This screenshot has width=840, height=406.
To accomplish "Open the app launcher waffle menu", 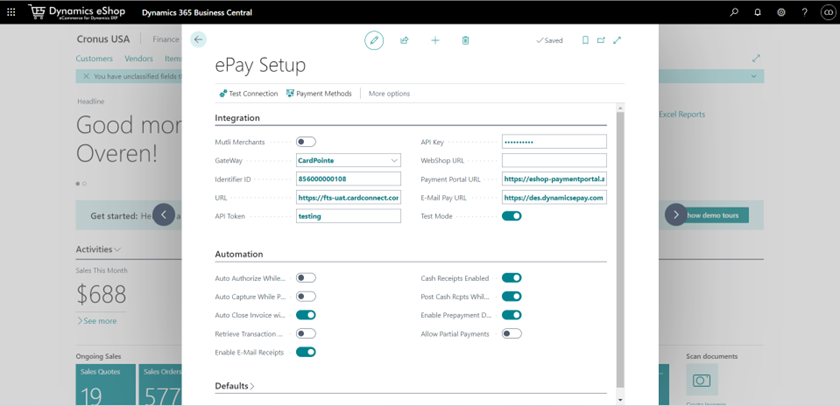I will click(x=11, y=12).
